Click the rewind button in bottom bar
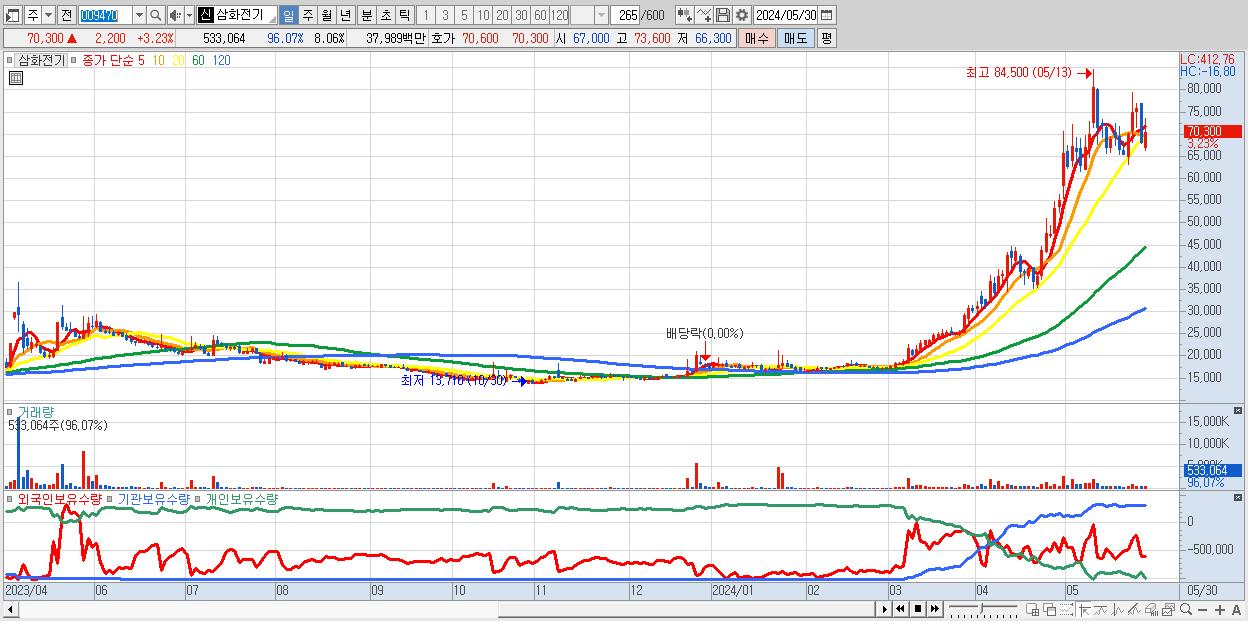Screen dimensions: 1248x621 pos(900,609)
